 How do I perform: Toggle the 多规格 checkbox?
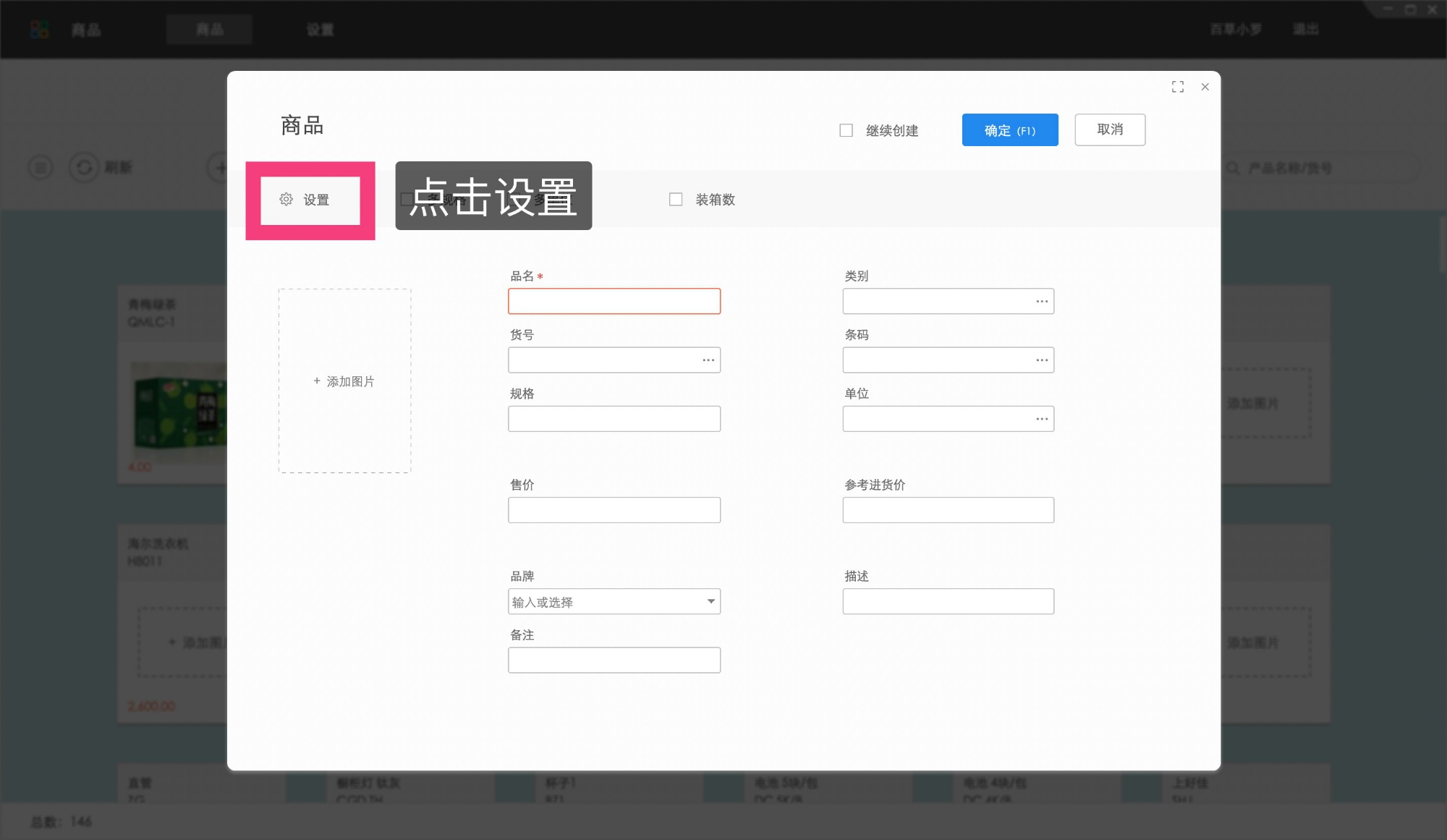[405, 199]
